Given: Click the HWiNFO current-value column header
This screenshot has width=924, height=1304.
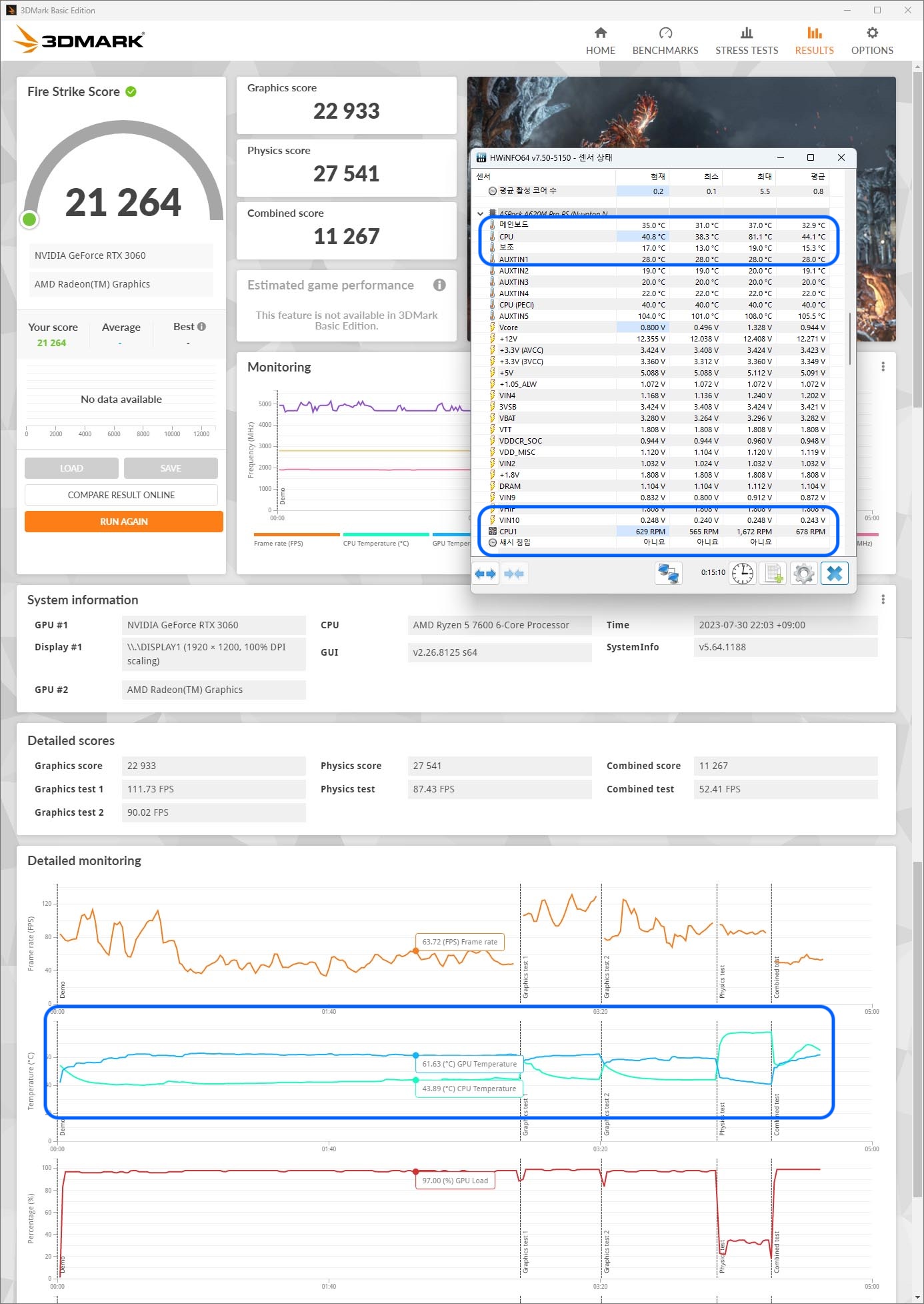Looking at the screenshot, I should click(642, 177).
